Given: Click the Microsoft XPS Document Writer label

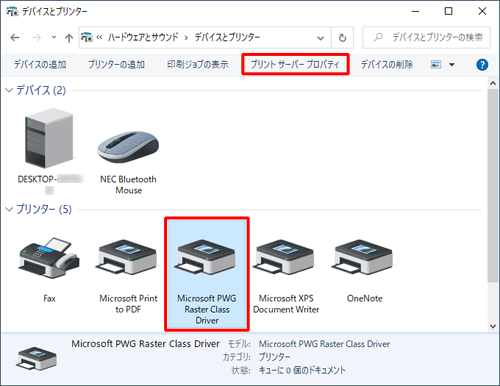Looking at the screenshot, I should click(x=286, y=304).
